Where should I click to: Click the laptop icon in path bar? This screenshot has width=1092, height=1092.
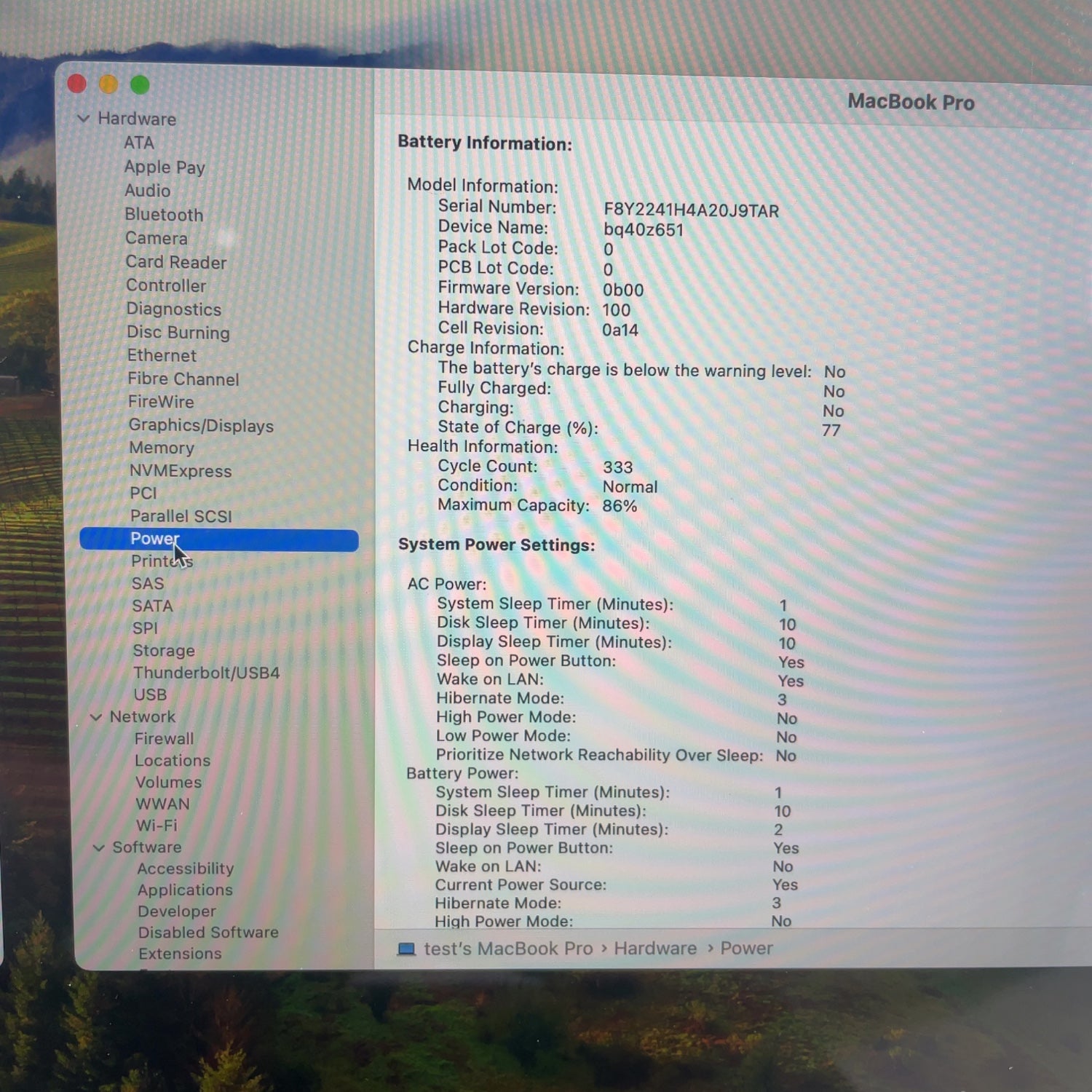tap(406, 949)
